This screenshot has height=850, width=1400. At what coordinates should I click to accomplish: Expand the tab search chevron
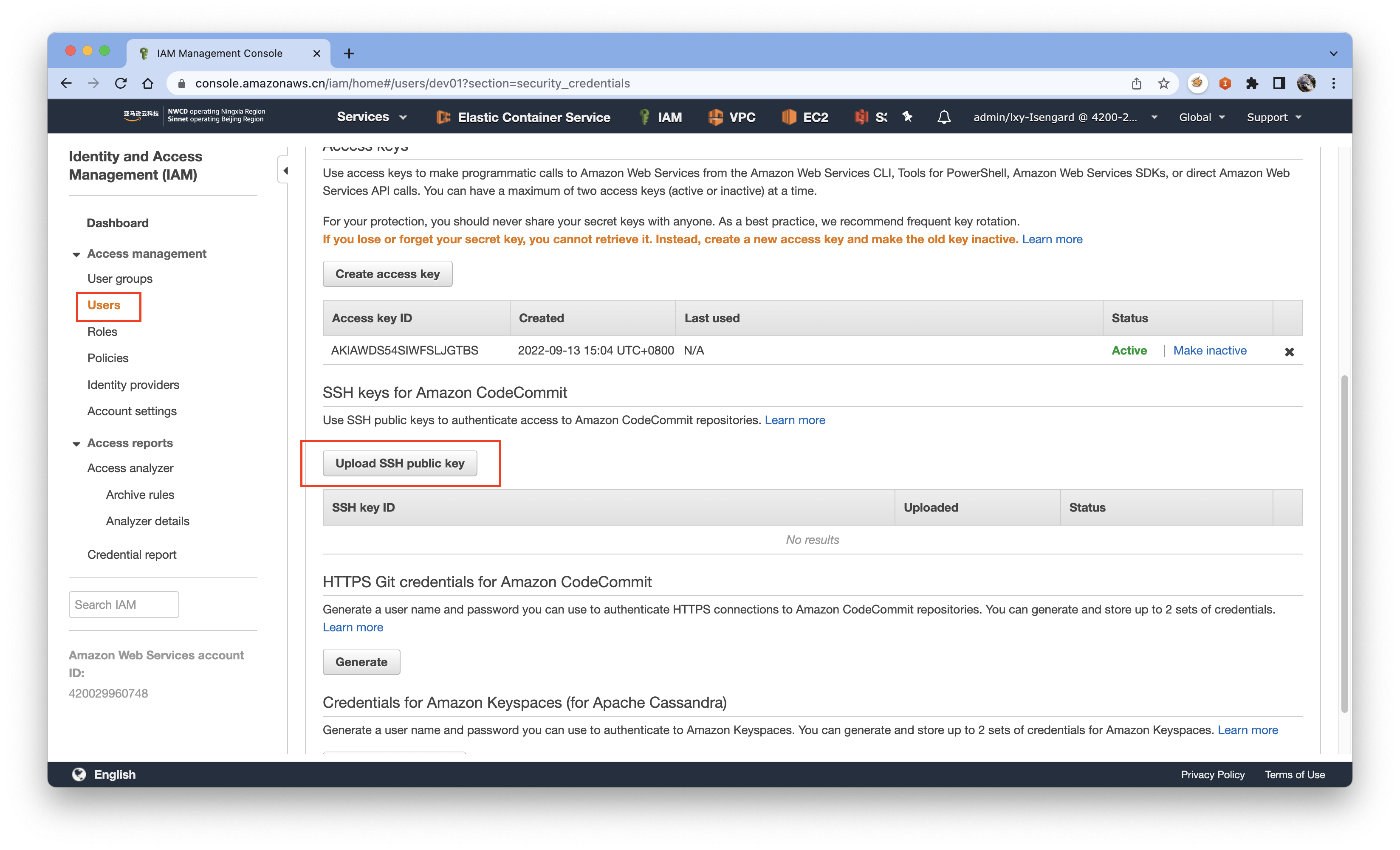tap(1333, 53)
